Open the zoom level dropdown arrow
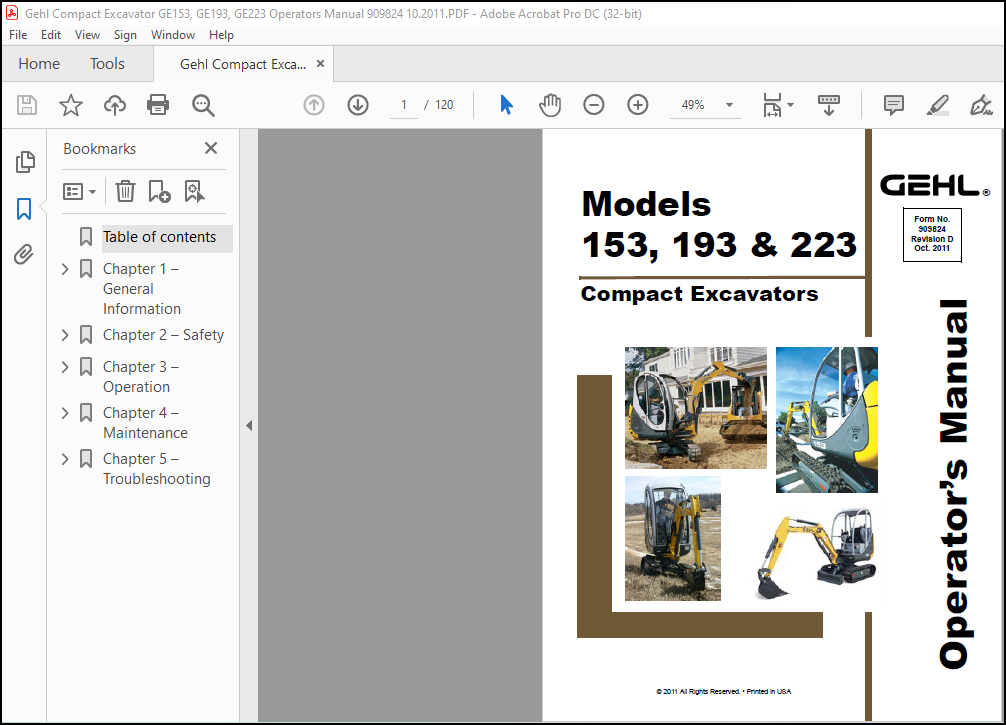 pos(729,105)
